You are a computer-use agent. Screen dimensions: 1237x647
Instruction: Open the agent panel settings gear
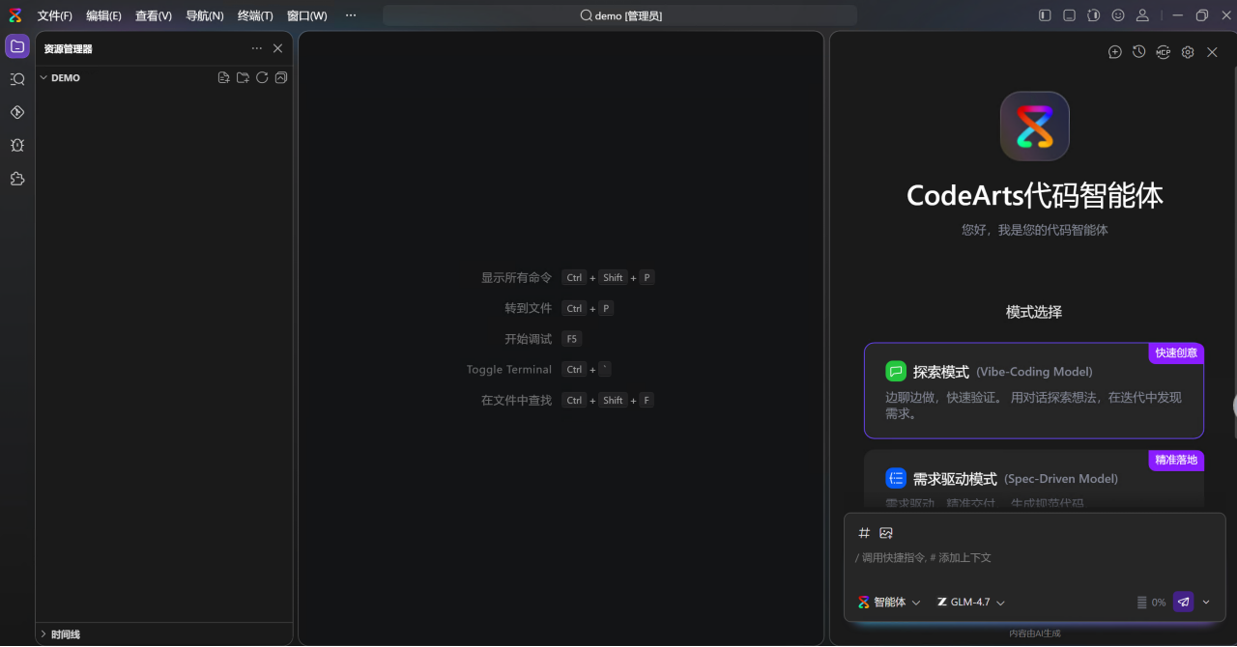pos(1188,52)
